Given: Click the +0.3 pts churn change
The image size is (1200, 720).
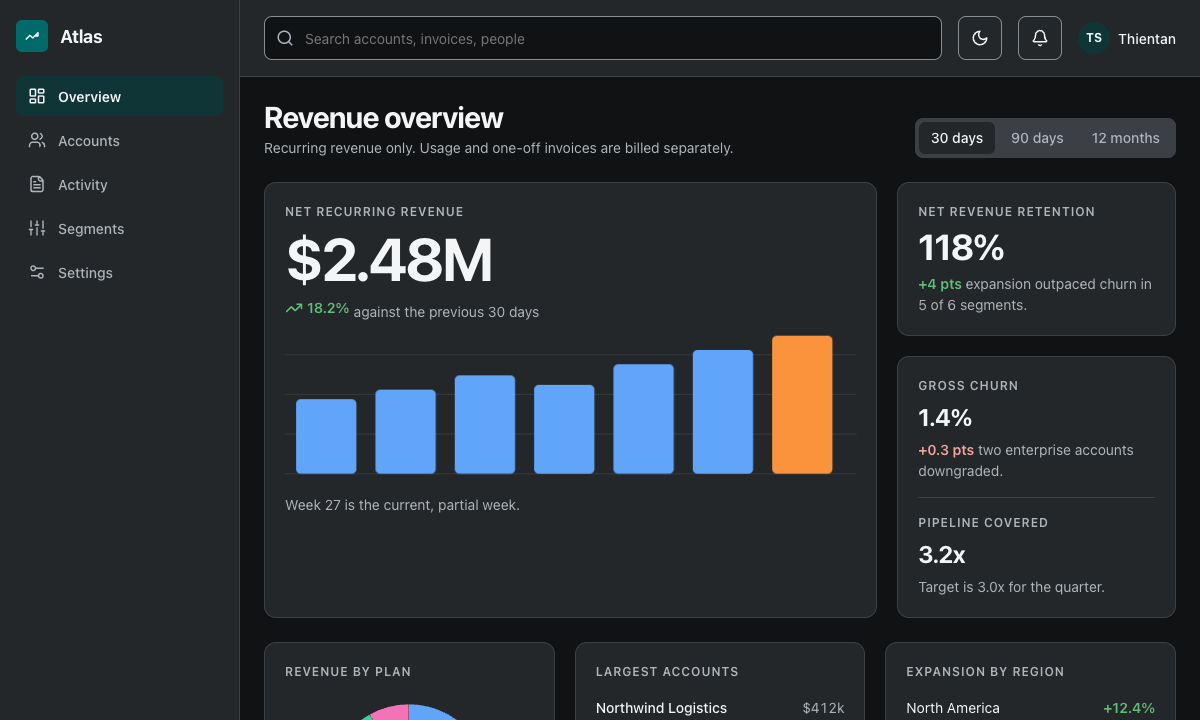Looking at the screenshot, I should tap(946, 450).
